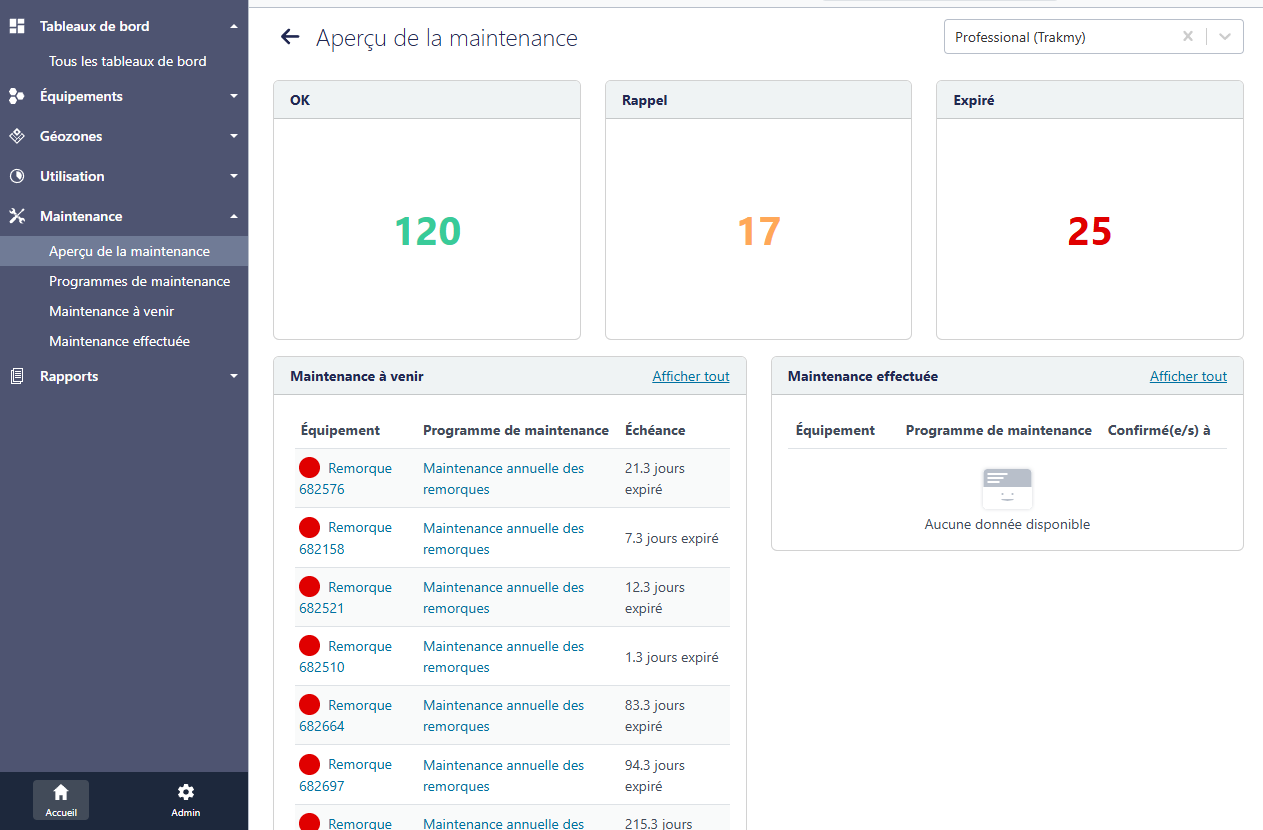Click Afficher tout for Maintenance à venir

(x=691, y=376)
